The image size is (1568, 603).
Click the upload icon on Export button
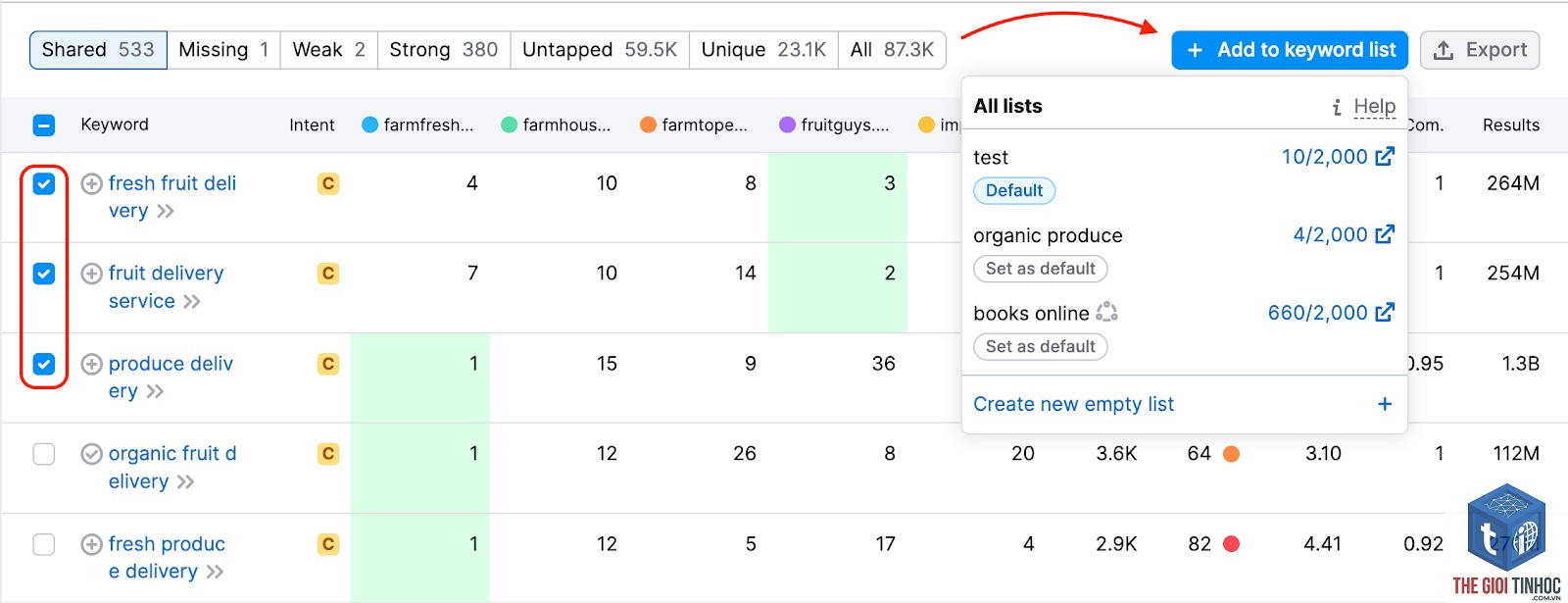(1444, 50)
